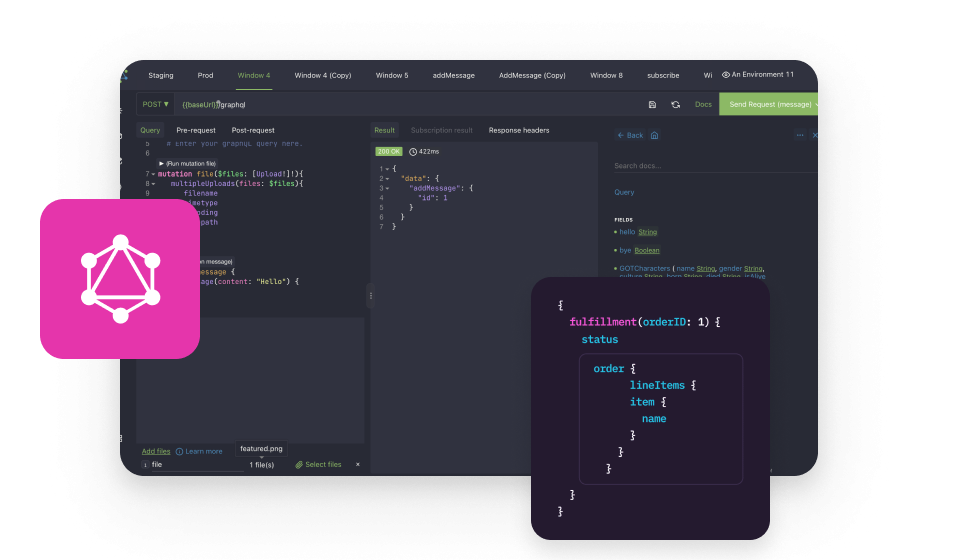Run mutation file inline action
960x560 pixels.
(x=188, y=163)
